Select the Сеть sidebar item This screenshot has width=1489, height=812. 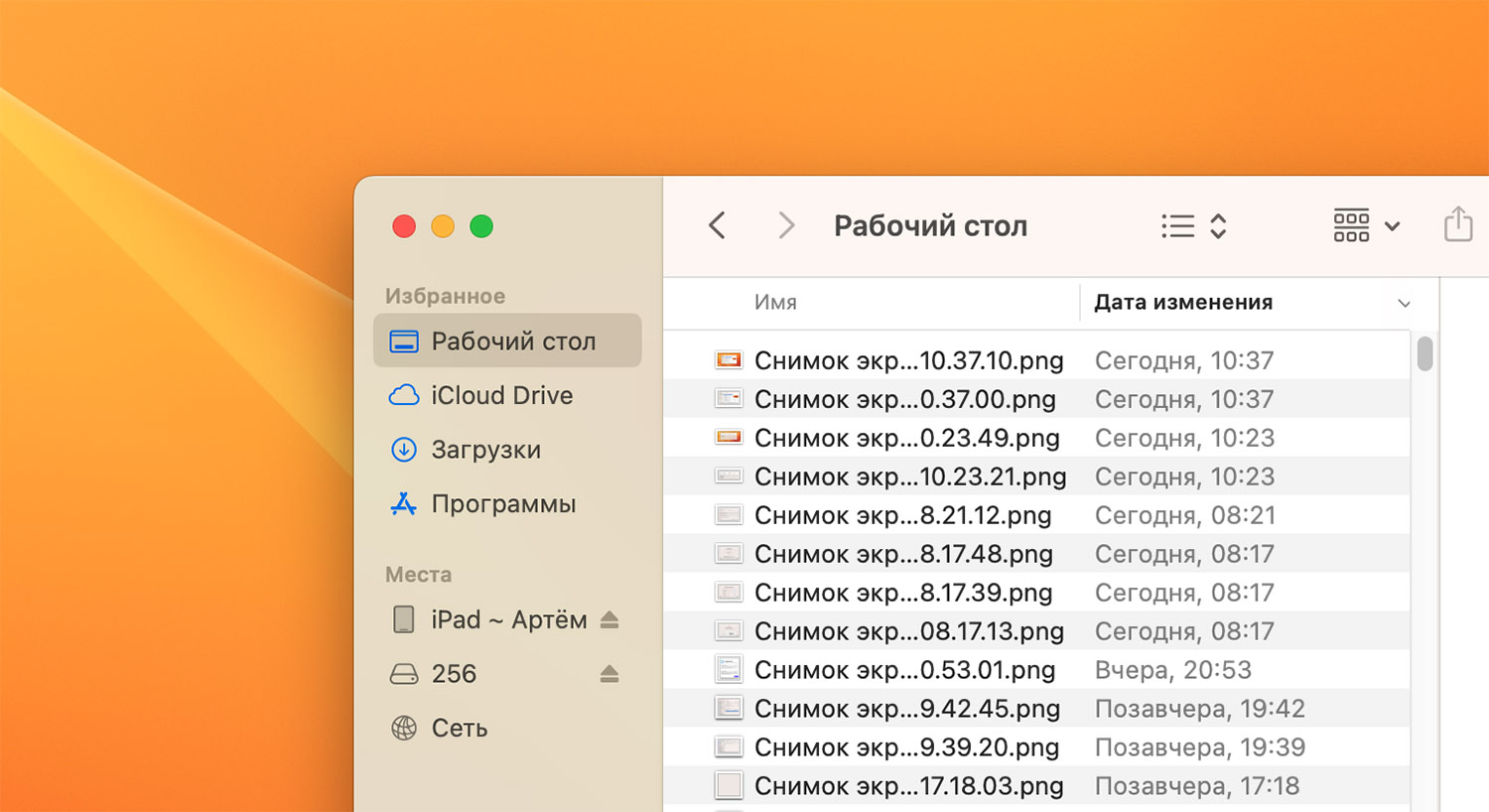coord(459,729)
